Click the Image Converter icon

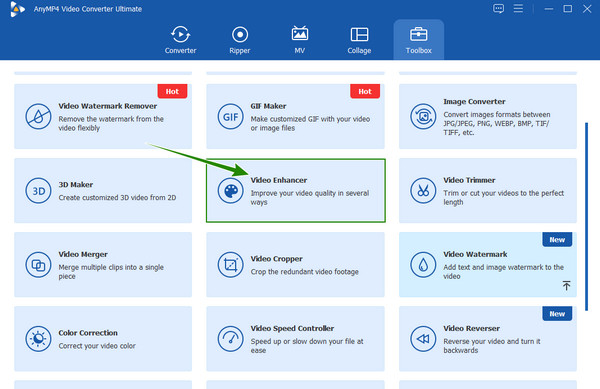click(423, 117)
